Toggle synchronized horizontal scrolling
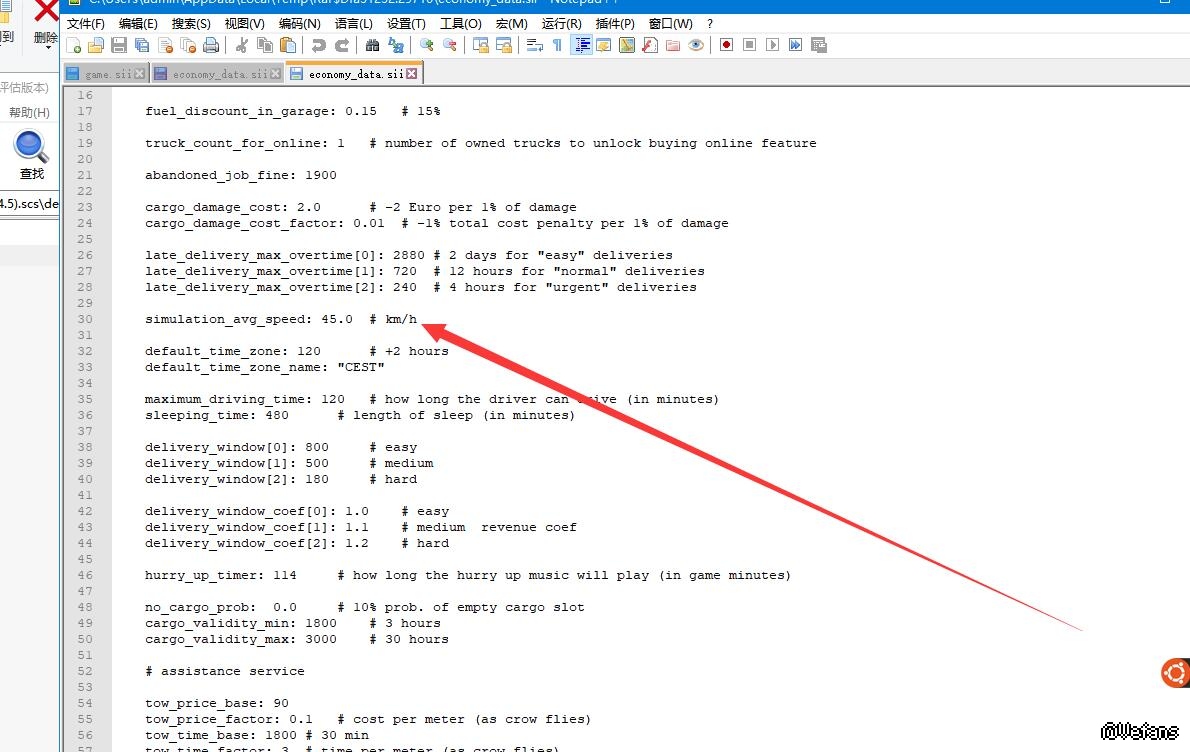Screen dimensions: 1190x752 [x=503, y=46]
